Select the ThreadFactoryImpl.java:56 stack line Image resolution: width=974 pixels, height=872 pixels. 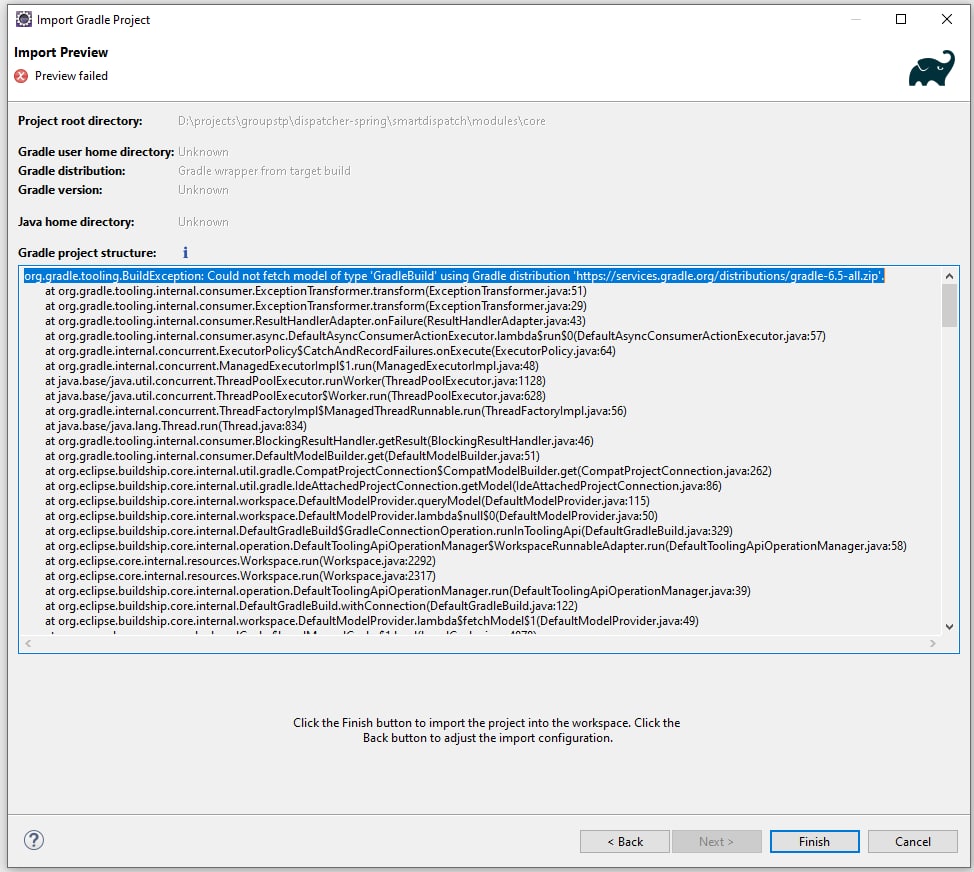[335, 411]
